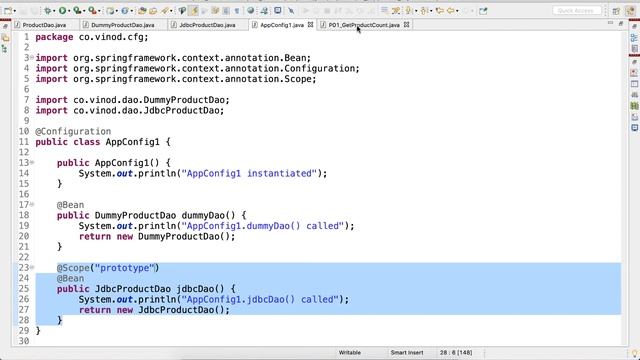Viewport: 640px width, 360px height.
Task: Click the New Java Package icon
Action: click(111, 11)
